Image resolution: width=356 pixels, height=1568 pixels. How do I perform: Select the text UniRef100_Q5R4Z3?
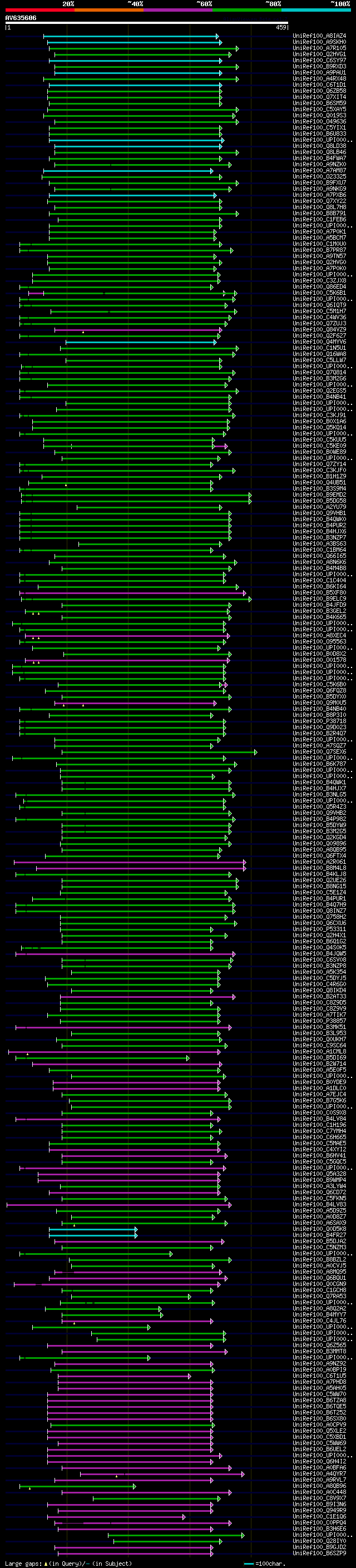coord(319,807)
